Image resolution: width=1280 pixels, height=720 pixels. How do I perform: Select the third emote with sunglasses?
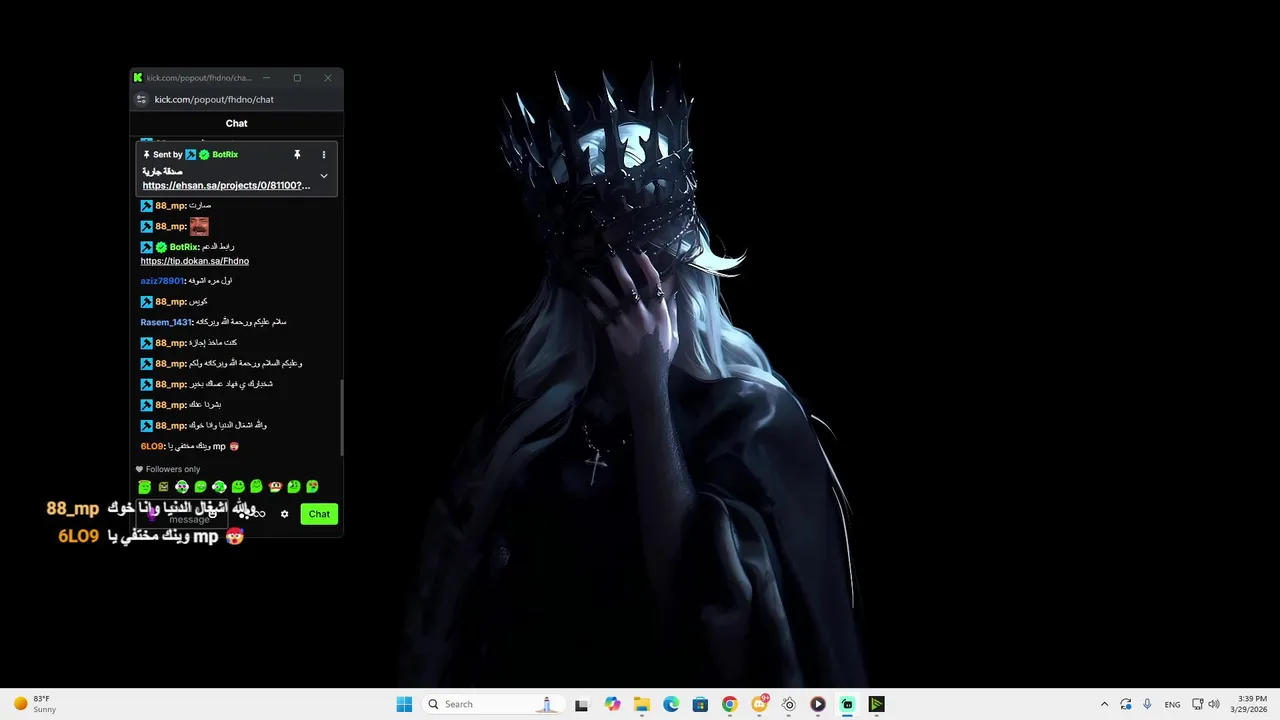pos(182,487)
